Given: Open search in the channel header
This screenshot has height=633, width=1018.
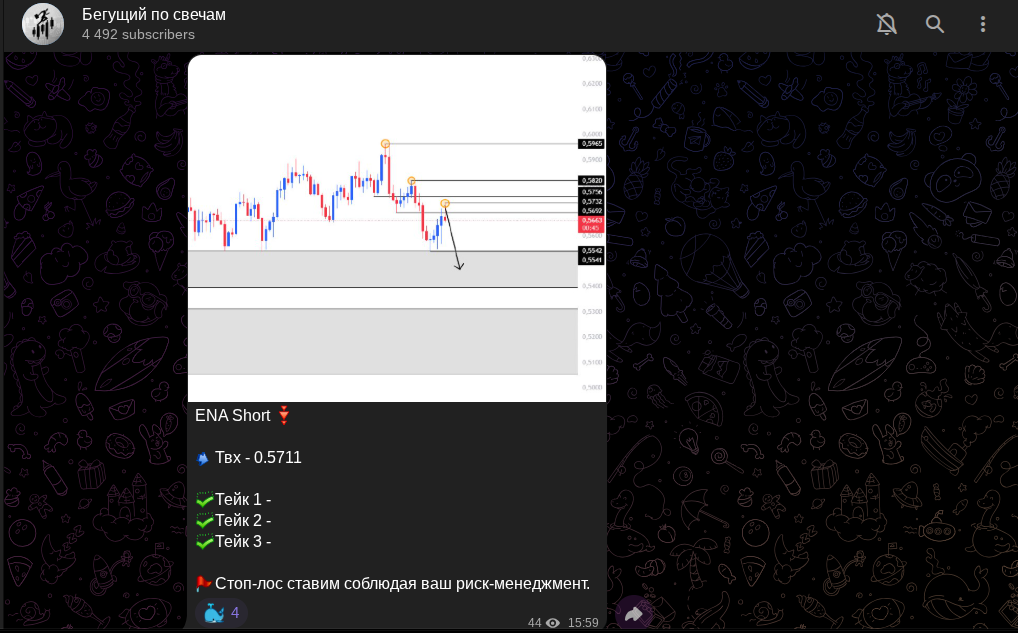Looking at the screenshot, I should (934, 24).
